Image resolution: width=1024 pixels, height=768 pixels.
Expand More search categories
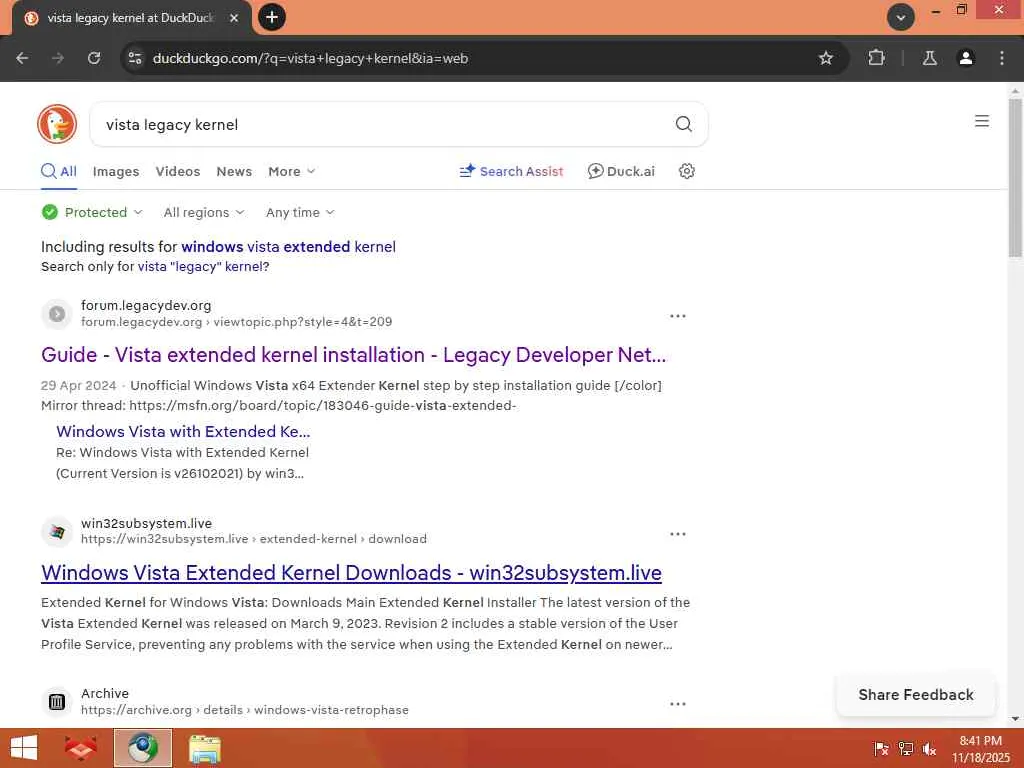tap(291, 171)
